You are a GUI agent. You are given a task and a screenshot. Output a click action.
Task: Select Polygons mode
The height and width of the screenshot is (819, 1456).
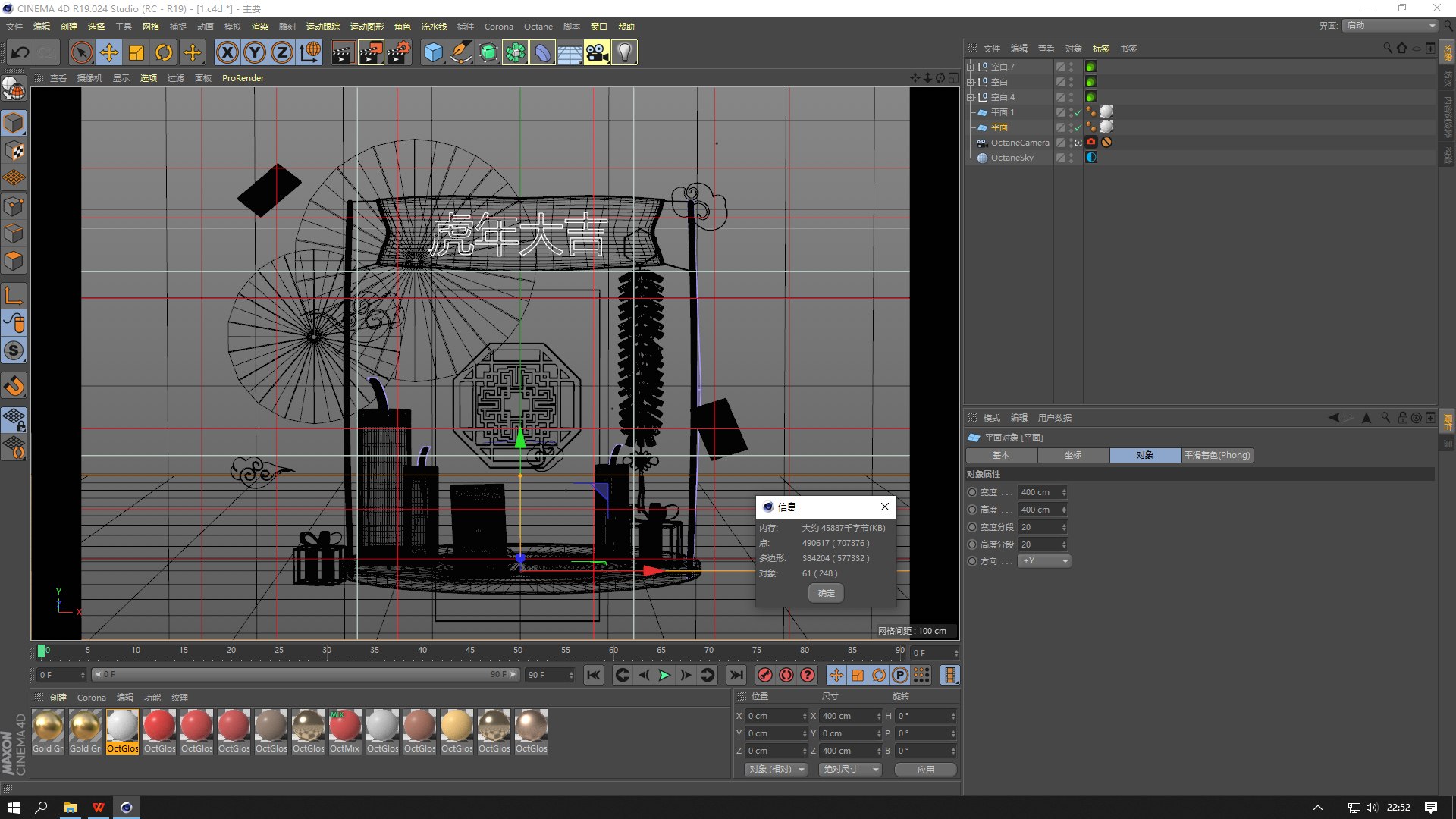tap(14, 261)
